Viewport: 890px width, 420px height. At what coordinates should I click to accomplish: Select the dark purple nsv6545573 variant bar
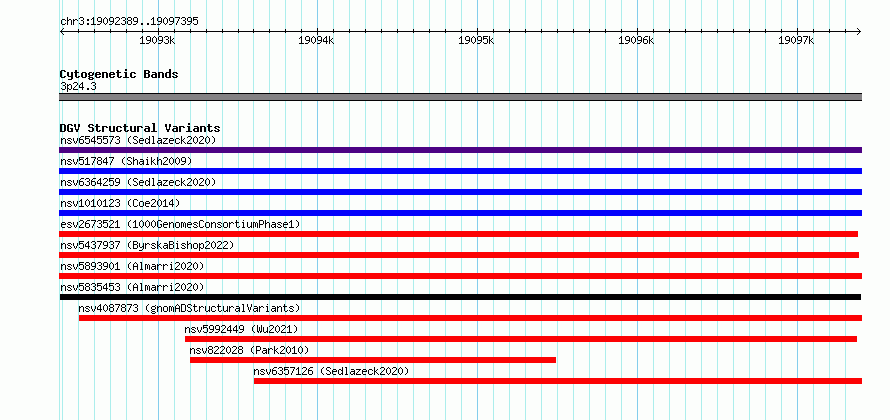click(x=460, y=150)
